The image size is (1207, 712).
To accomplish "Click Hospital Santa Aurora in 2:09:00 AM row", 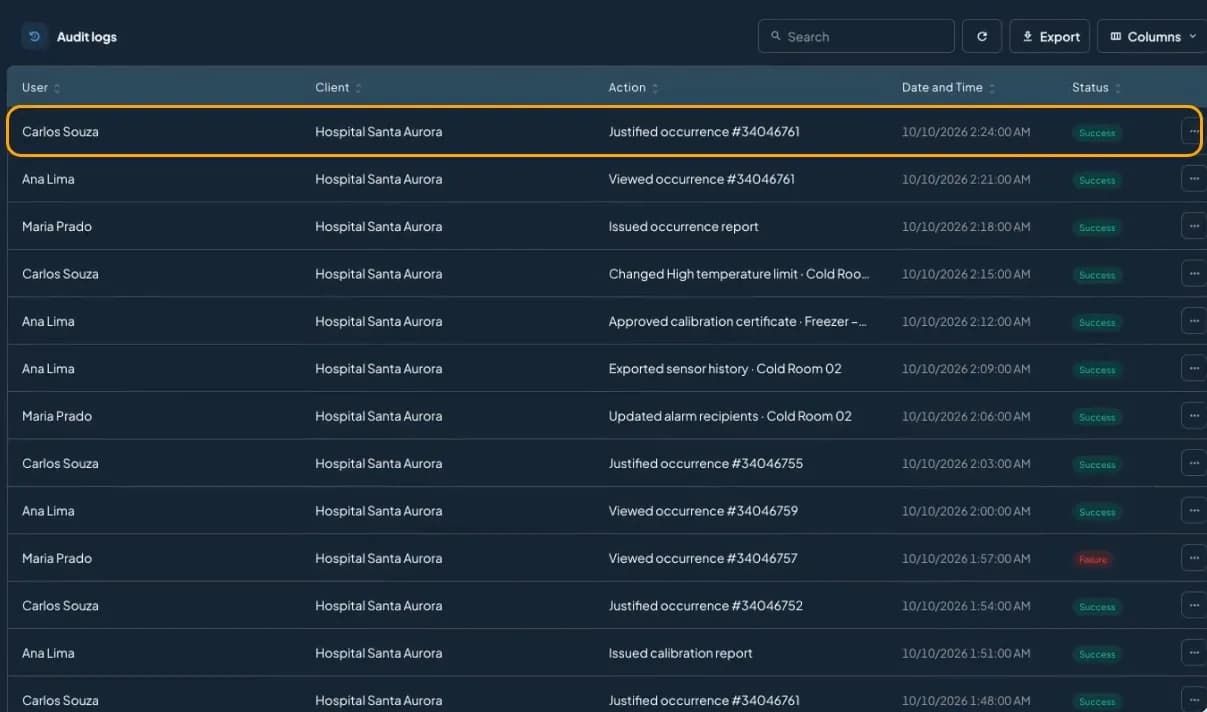I will coord(378,368).
